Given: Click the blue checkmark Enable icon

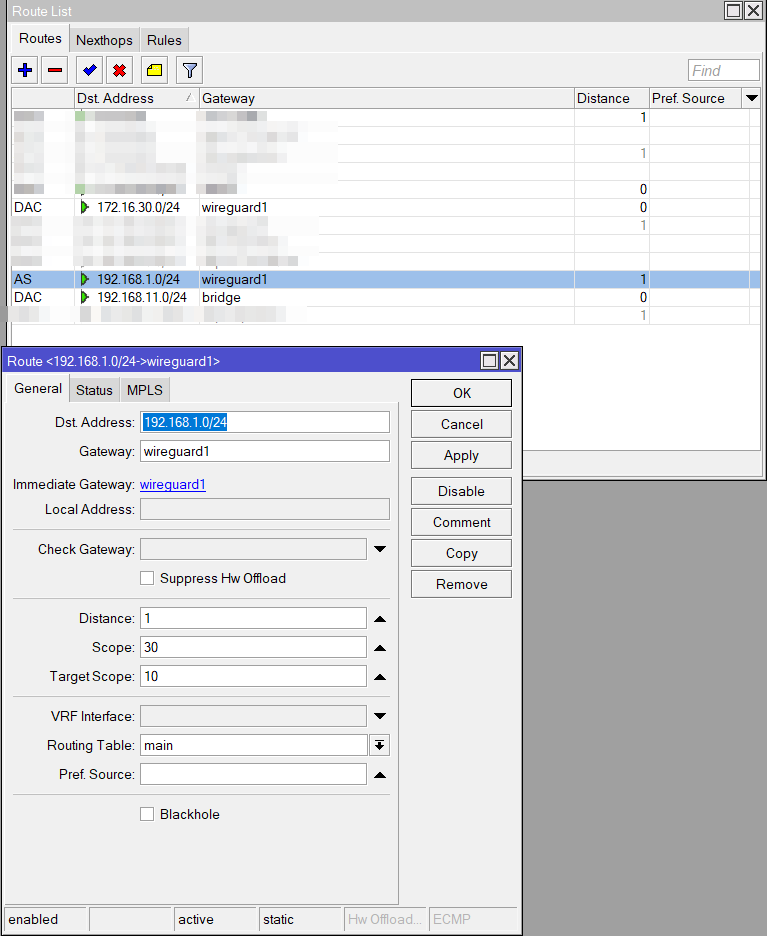Looking at the screenshot, I should tap(90, 70).
